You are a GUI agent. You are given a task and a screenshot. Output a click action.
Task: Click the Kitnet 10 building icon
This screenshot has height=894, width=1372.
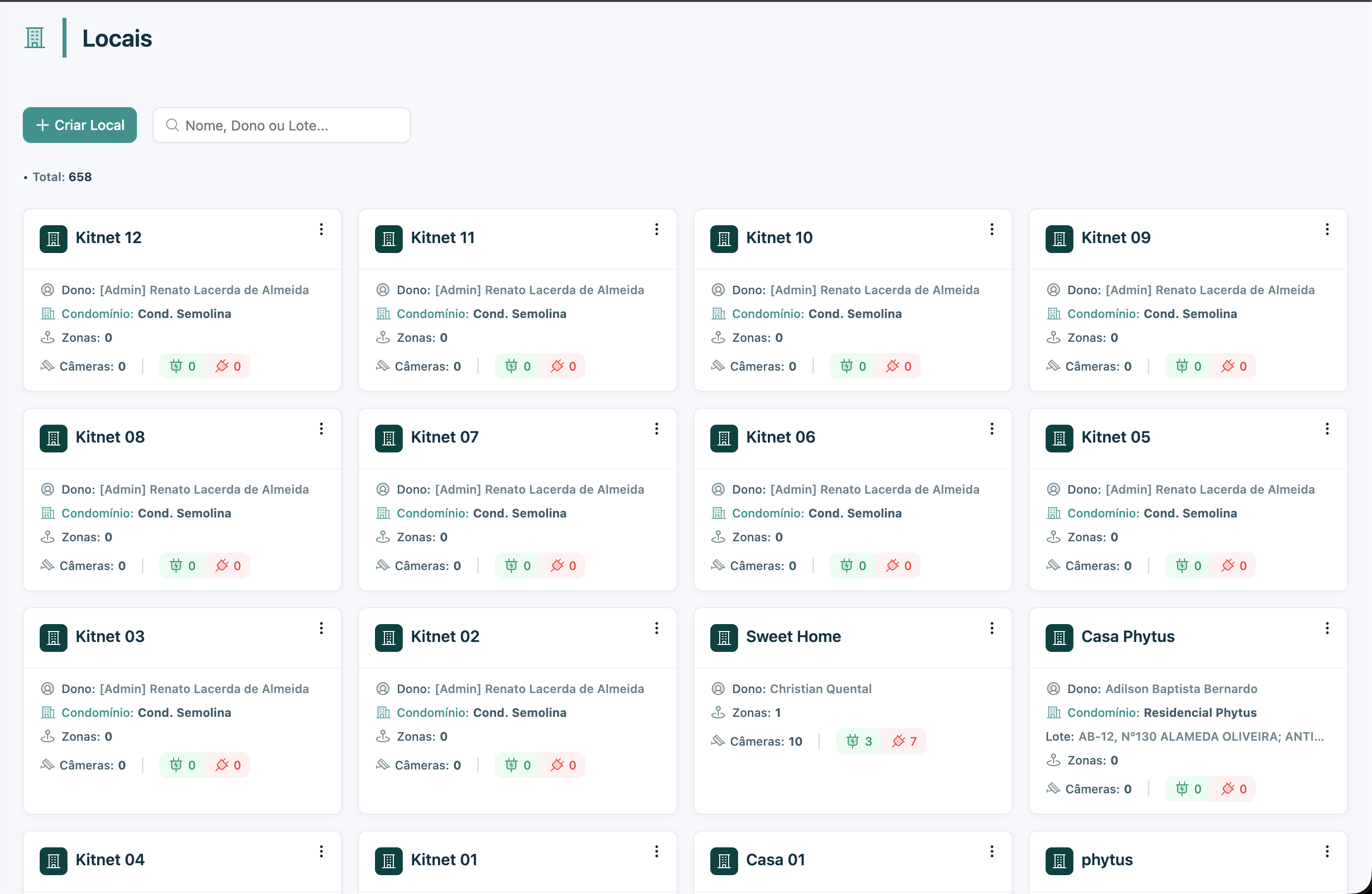(x=724, y=239)
